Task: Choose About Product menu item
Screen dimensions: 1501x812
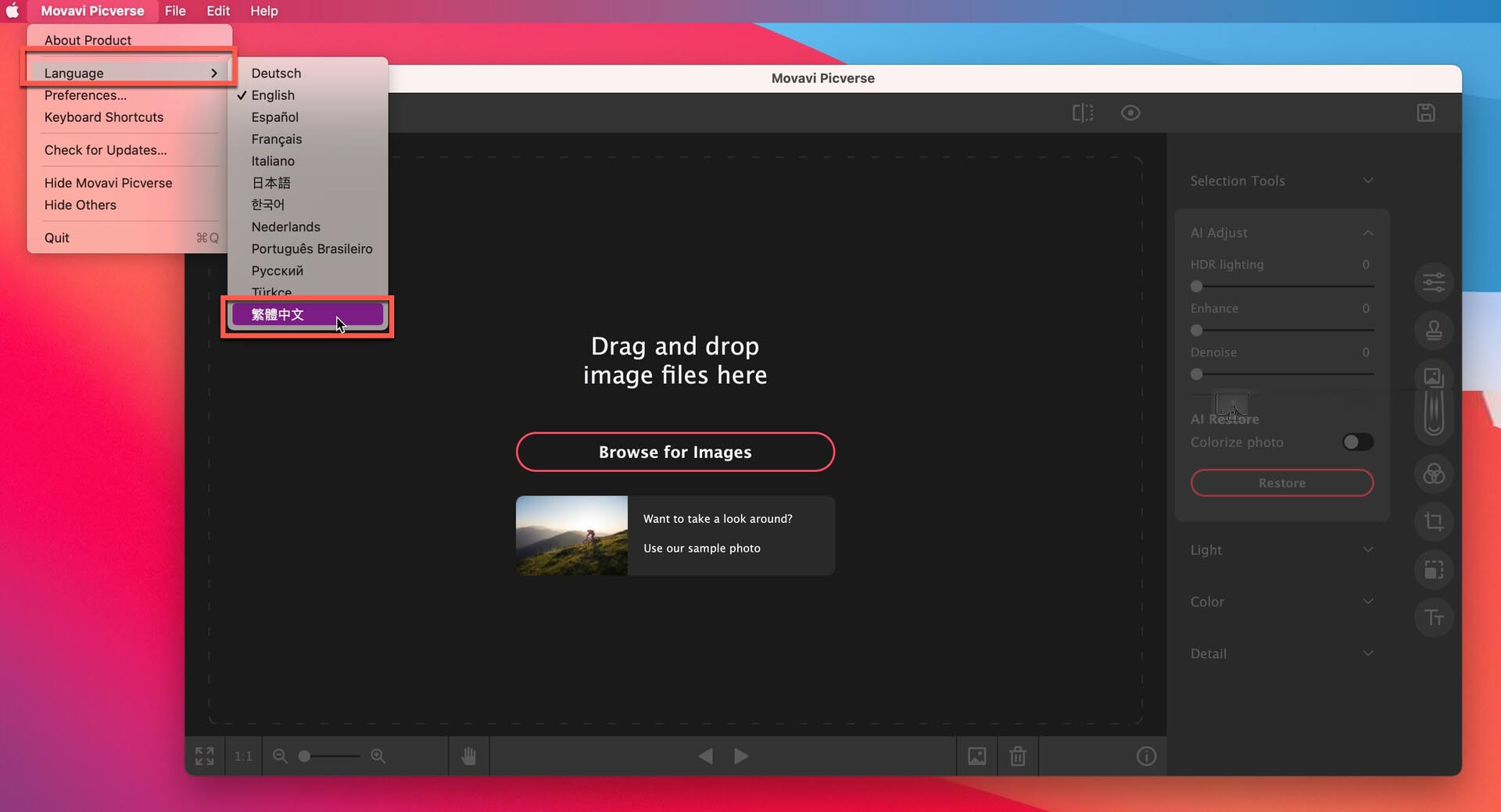Action: point(130,40)
